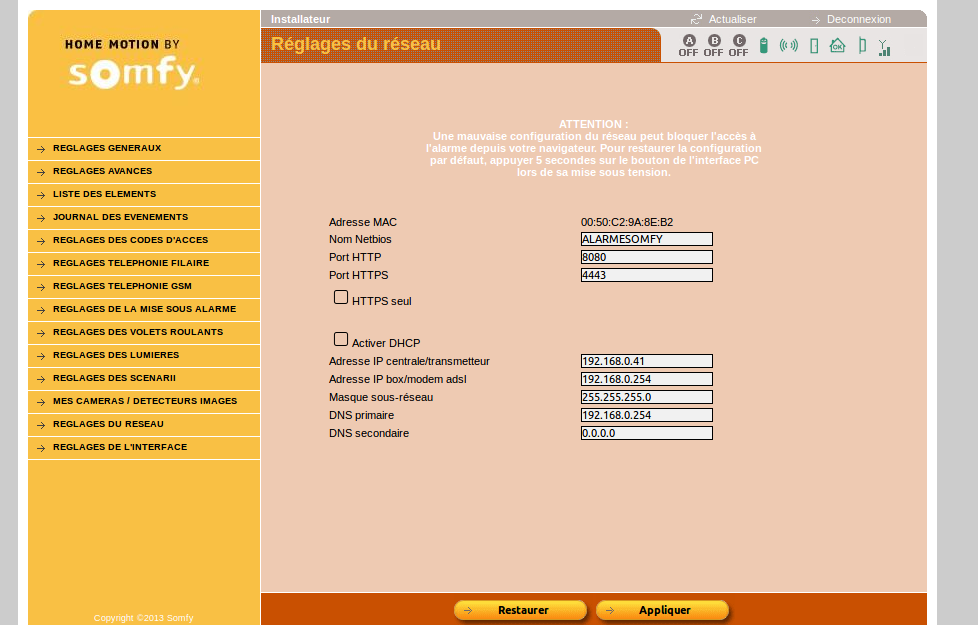The width and height of the screenshot is (978, 625).
Task: Open REGLAGES GENERAUX in the sidebar
Action: coord(107,148)
